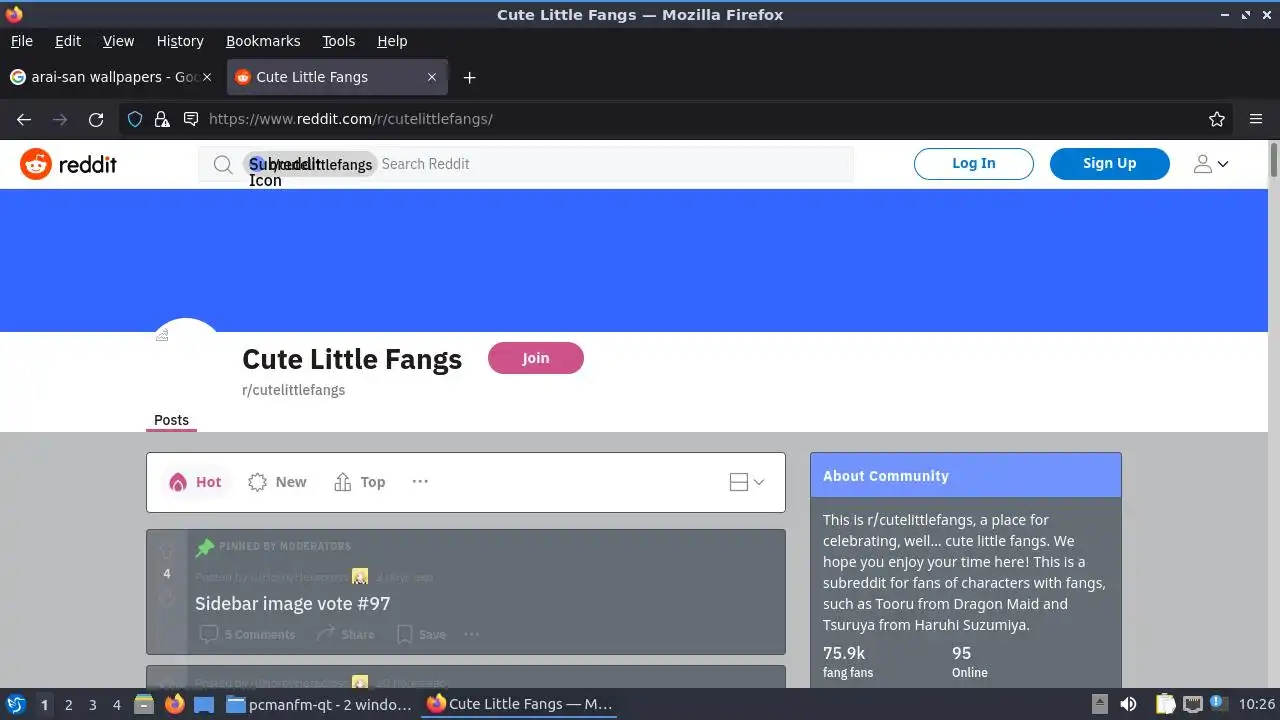Open the user account dropdown
Viewport: 1280px width, 720px height.
pyautogui.click(x=1211, y=164)
